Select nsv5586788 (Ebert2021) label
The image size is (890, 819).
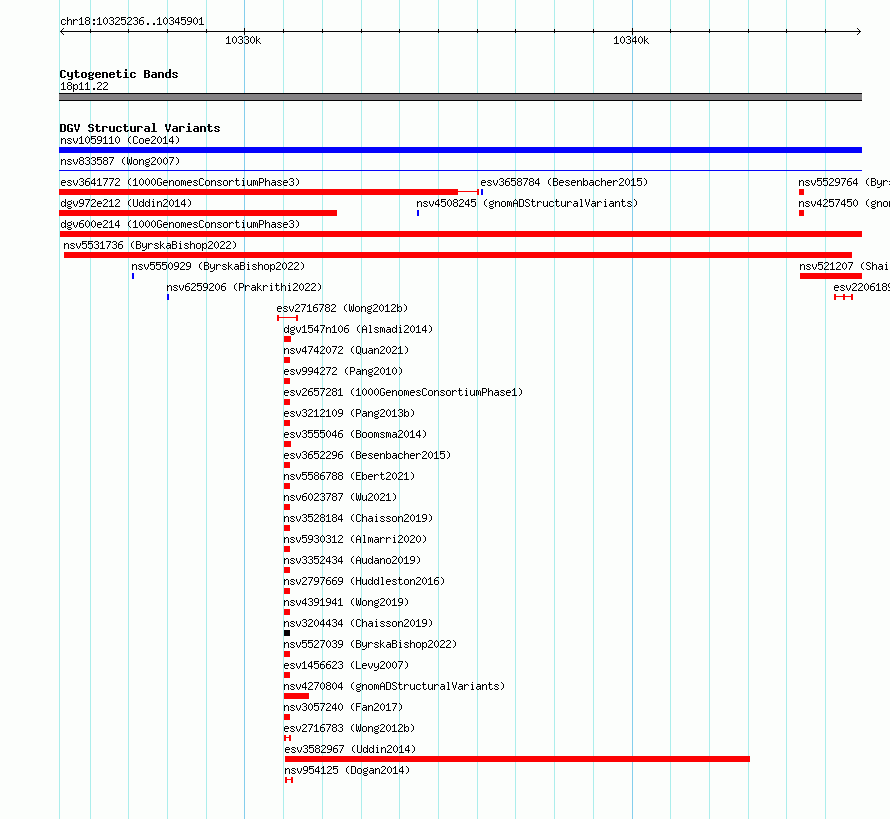click(349, 476)
